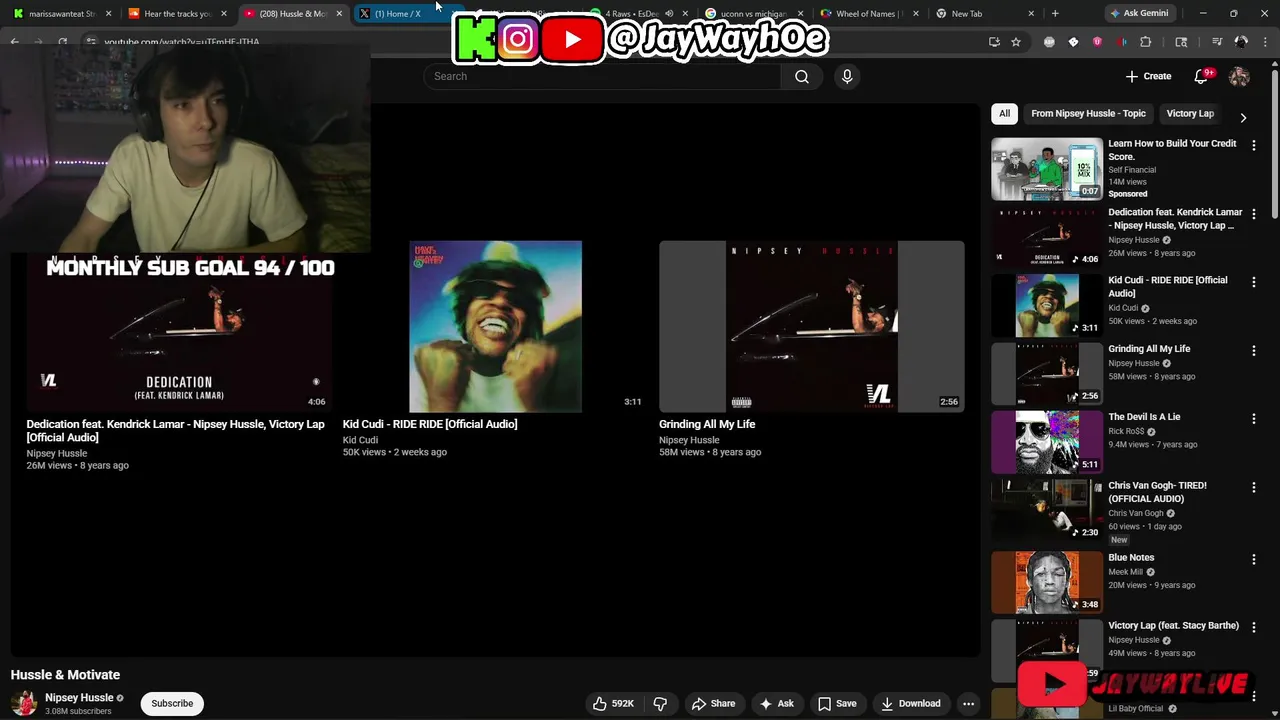Like the Hussle & Motivate video
This screenshot has width=1280, height=720.
(613, 703)
